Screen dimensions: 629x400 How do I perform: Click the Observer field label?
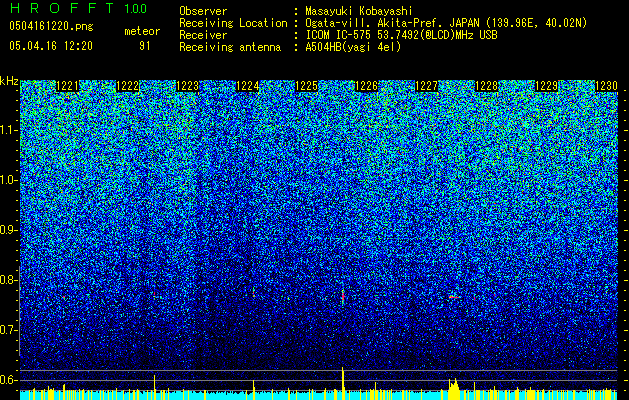tap(203, 11)
